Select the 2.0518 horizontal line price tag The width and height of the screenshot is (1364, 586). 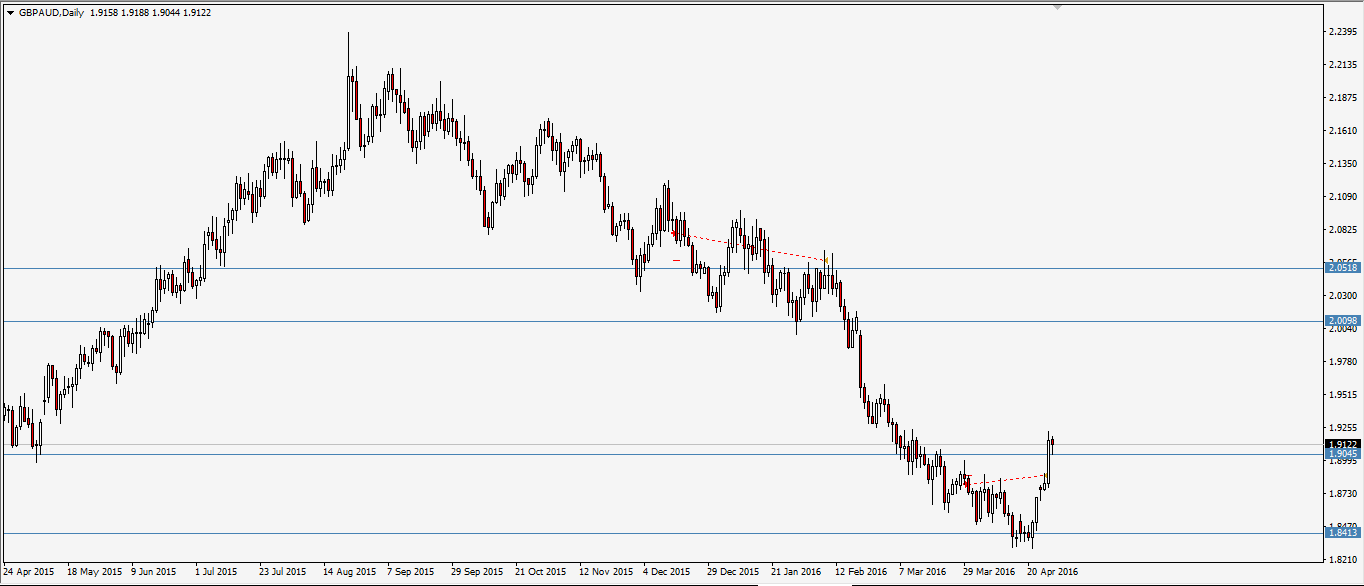pyautogui.click(x=1342, y=268)
